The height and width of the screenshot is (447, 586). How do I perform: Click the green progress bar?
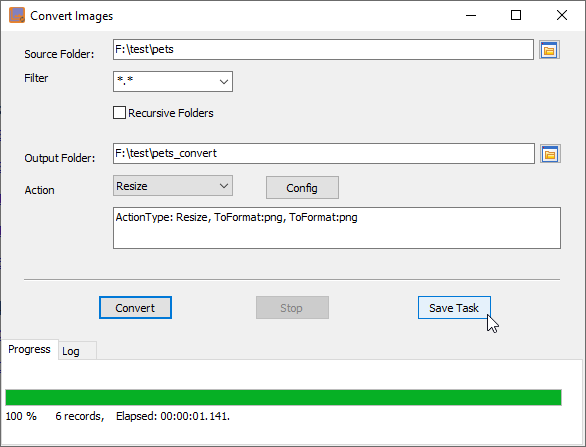pos(283,397)
